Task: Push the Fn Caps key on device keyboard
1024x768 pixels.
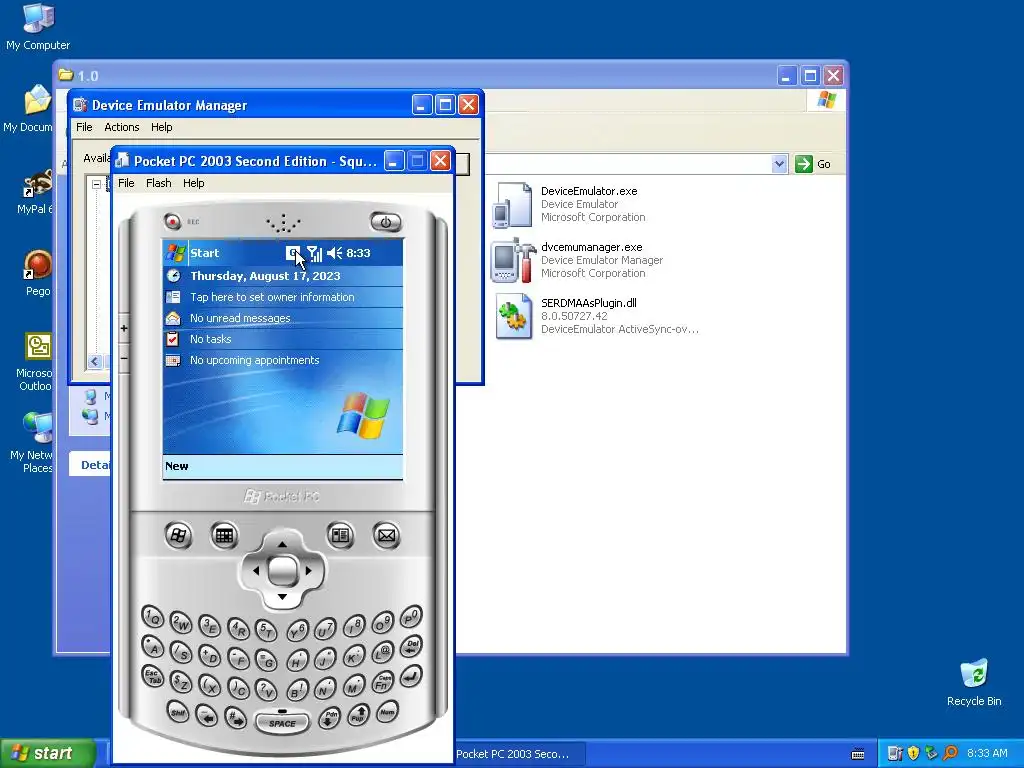Action: click(x=383, y=682)
